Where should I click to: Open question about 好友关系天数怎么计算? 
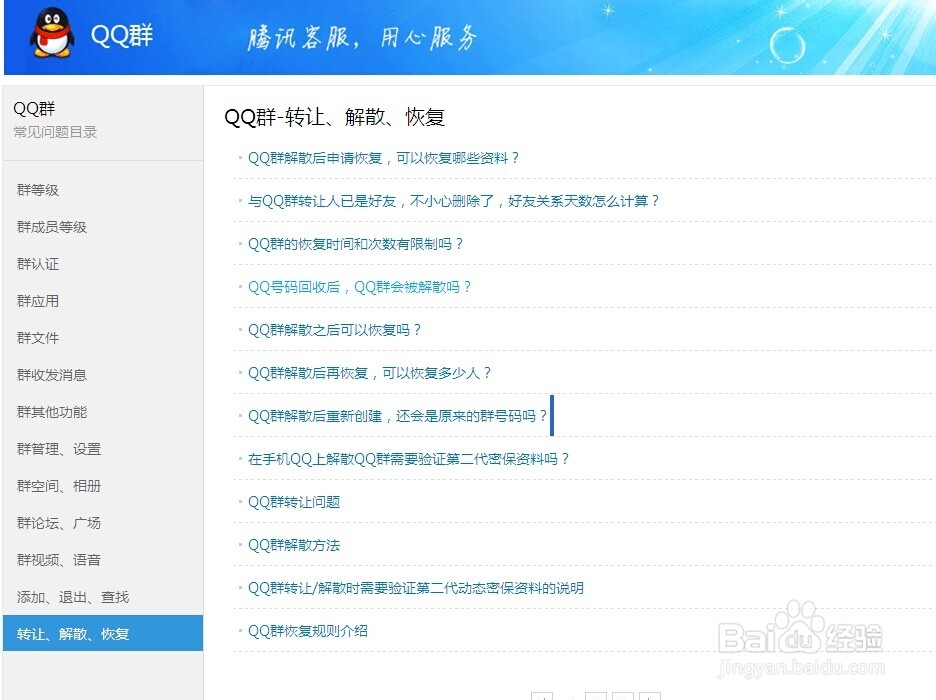tap(453, 201)
